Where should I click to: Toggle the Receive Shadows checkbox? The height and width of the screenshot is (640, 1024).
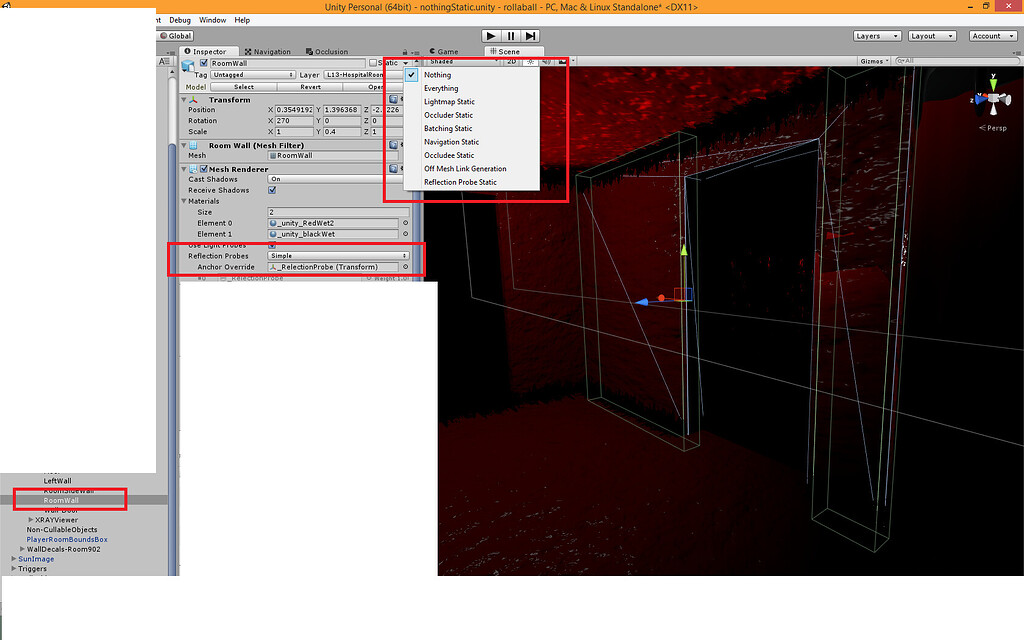pyautogui.click(x=272, y=189)
